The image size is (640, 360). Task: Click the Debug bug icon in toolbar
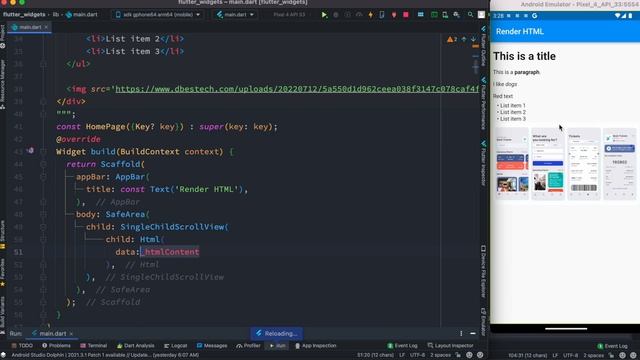(x=336, y=15)
